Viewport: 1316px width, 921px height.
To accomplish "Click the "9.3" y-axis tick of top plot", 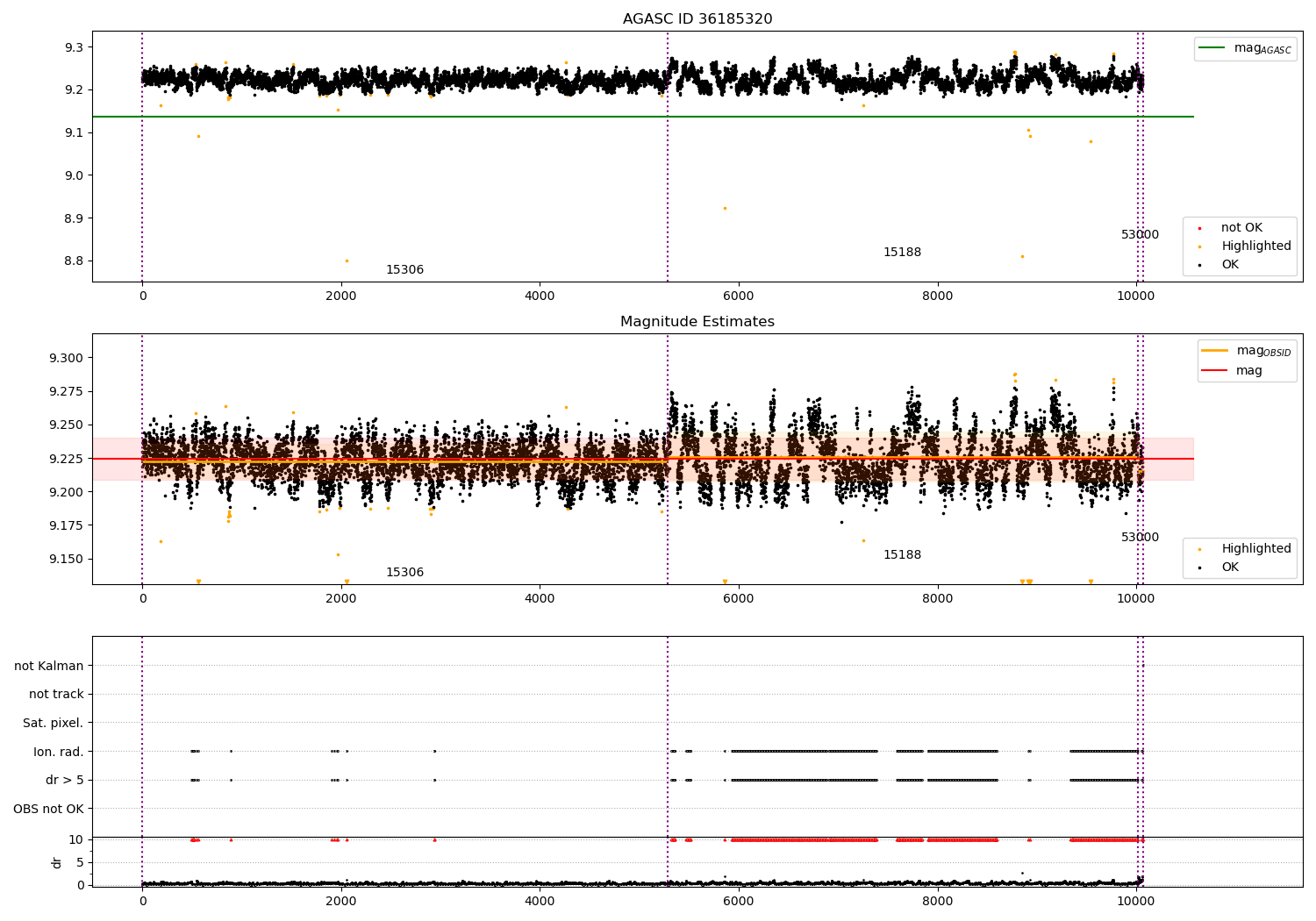I will point(74,47).
